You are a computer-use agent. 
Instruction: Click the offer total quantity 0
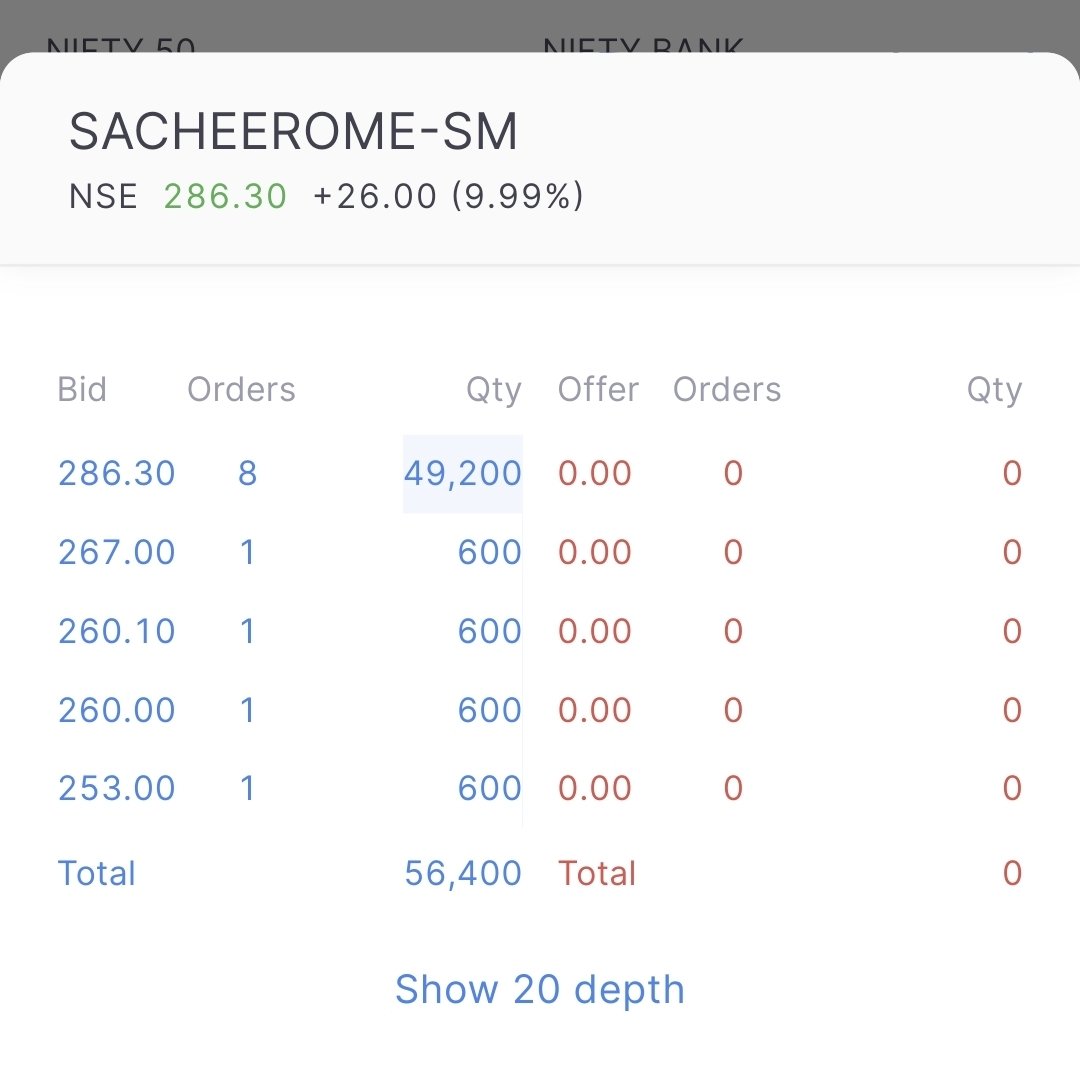tap(1012, 874)
